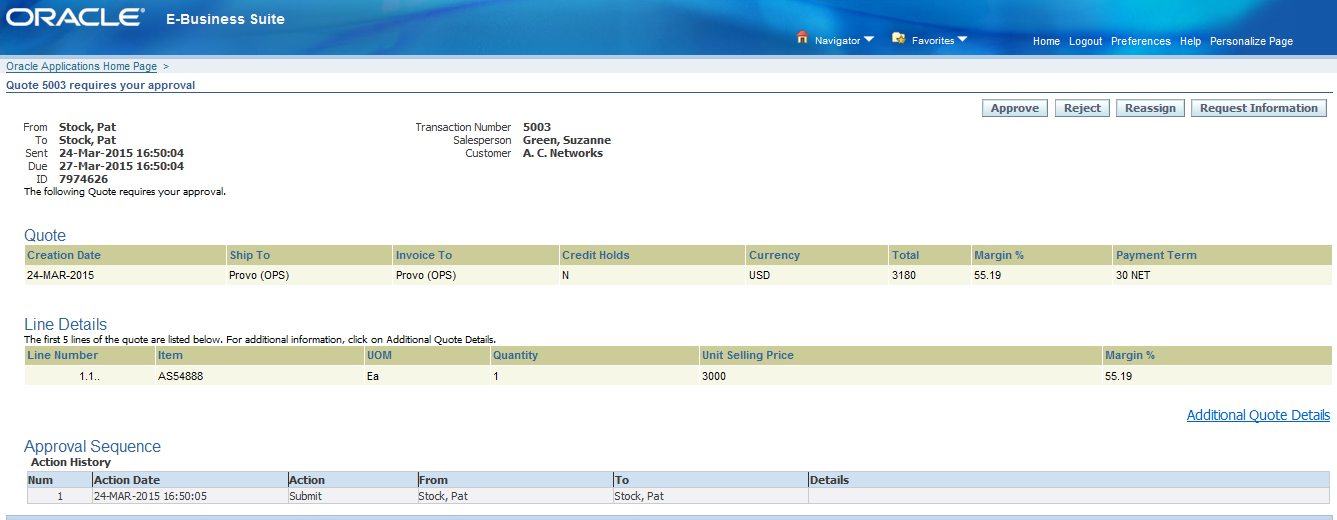Image resolution: width=1337 pixels, height=520 pixels.
Task: Expand the Navigator dropdown arrow
Action: tap(869, 40)
